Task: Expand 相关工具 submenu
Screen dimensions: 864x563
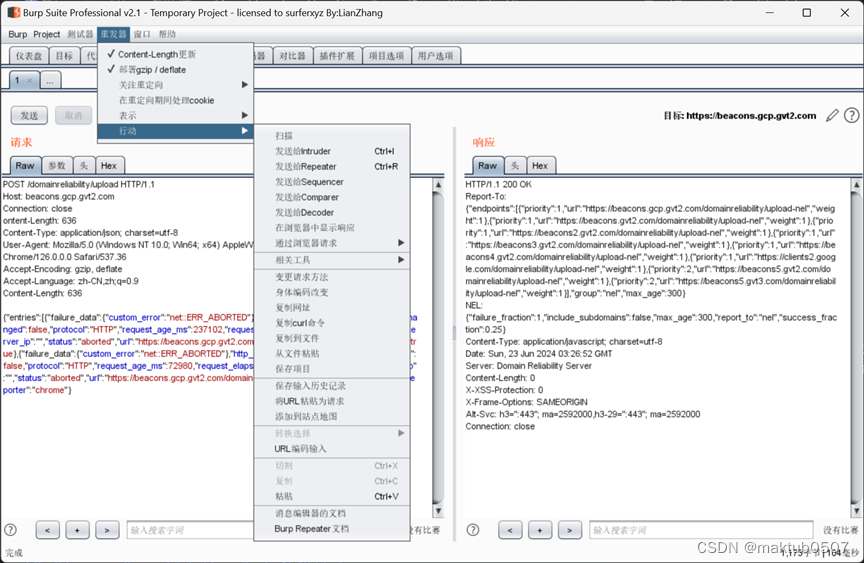Action: tap(332, 260)
